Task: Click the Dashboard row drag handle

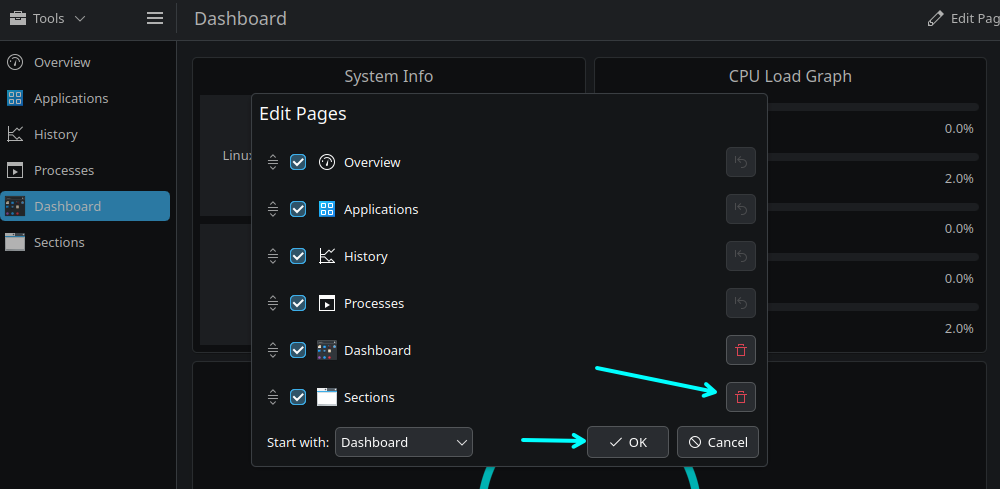Action: [273, 350]
